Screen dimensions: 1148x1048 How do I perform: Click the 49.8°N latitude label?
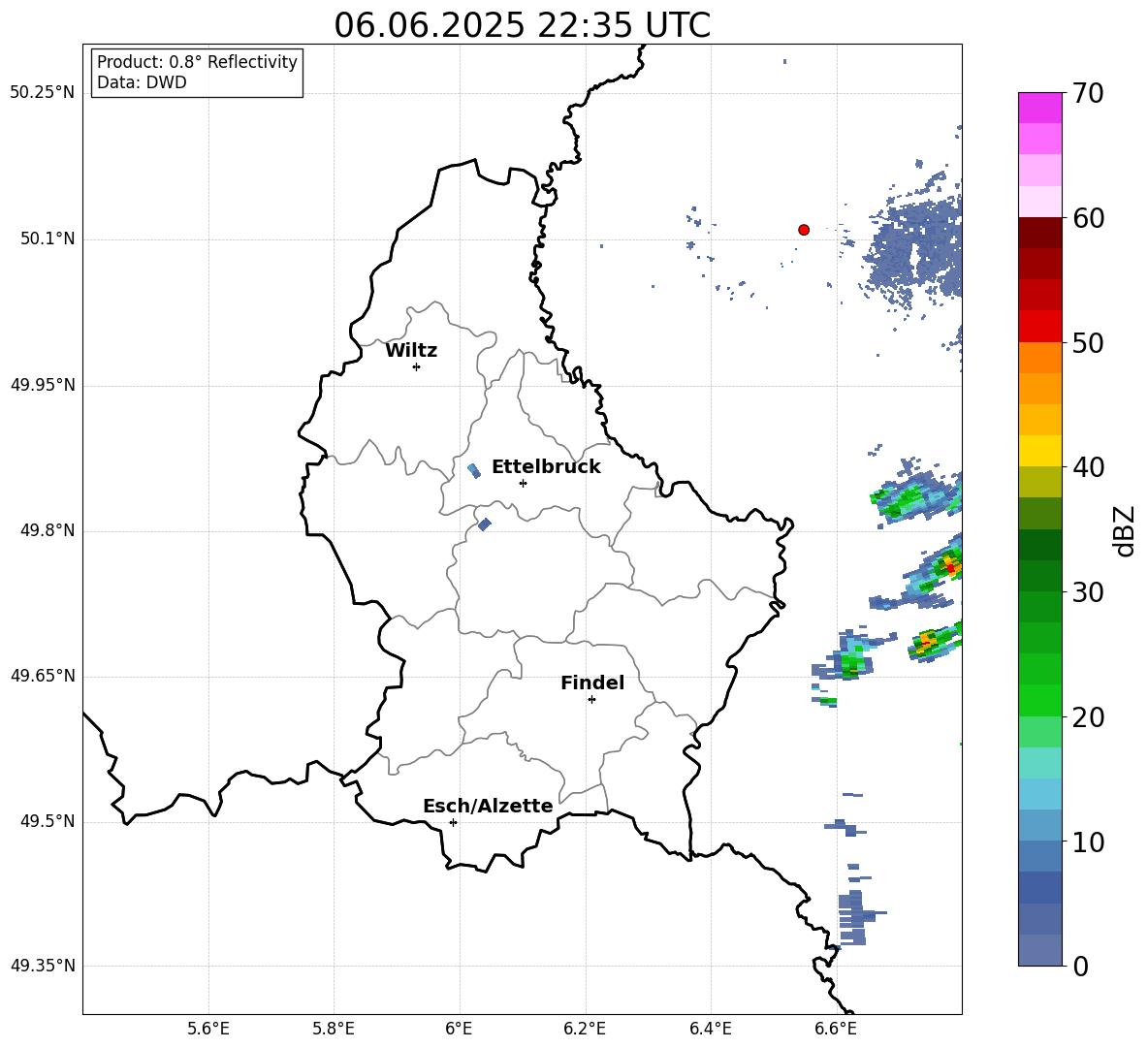click(48, 530)
